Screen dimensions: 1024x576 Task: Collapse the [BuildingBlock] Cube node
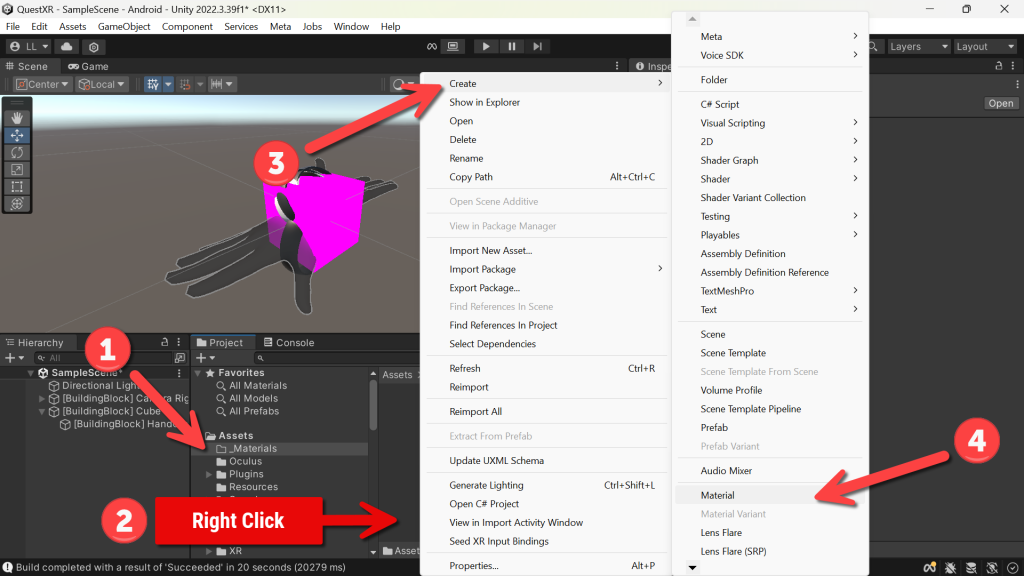pyautogui.click(x=42, y=411)
